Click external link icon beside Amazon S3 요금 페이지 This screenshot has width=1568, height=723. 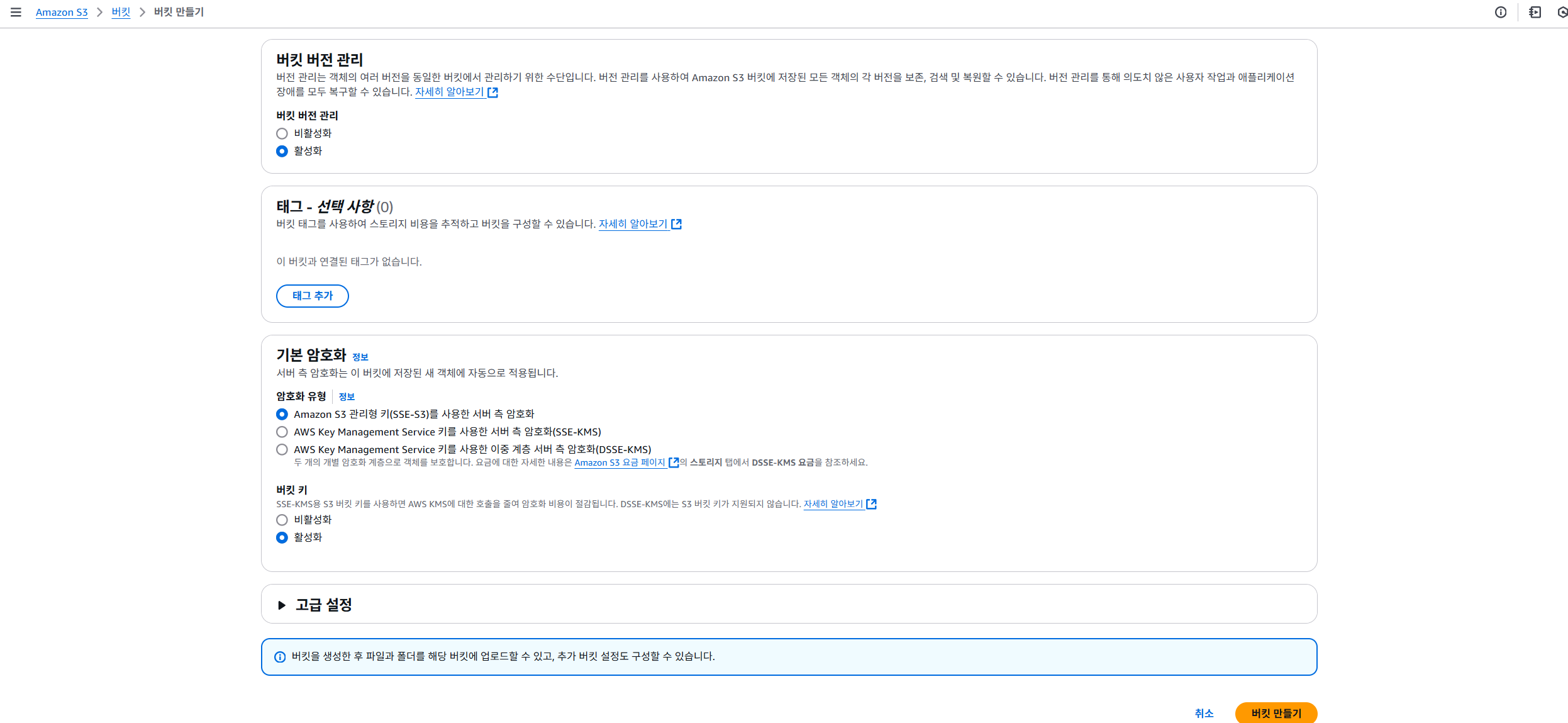point(674,462)
